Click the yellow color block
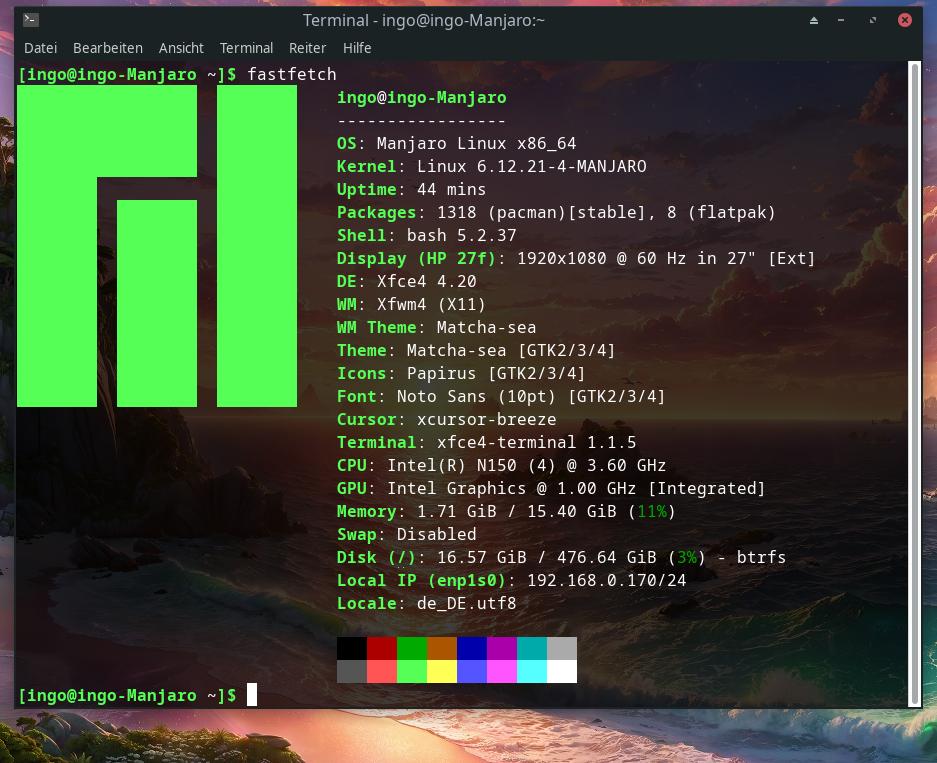 tap(442, 671)
